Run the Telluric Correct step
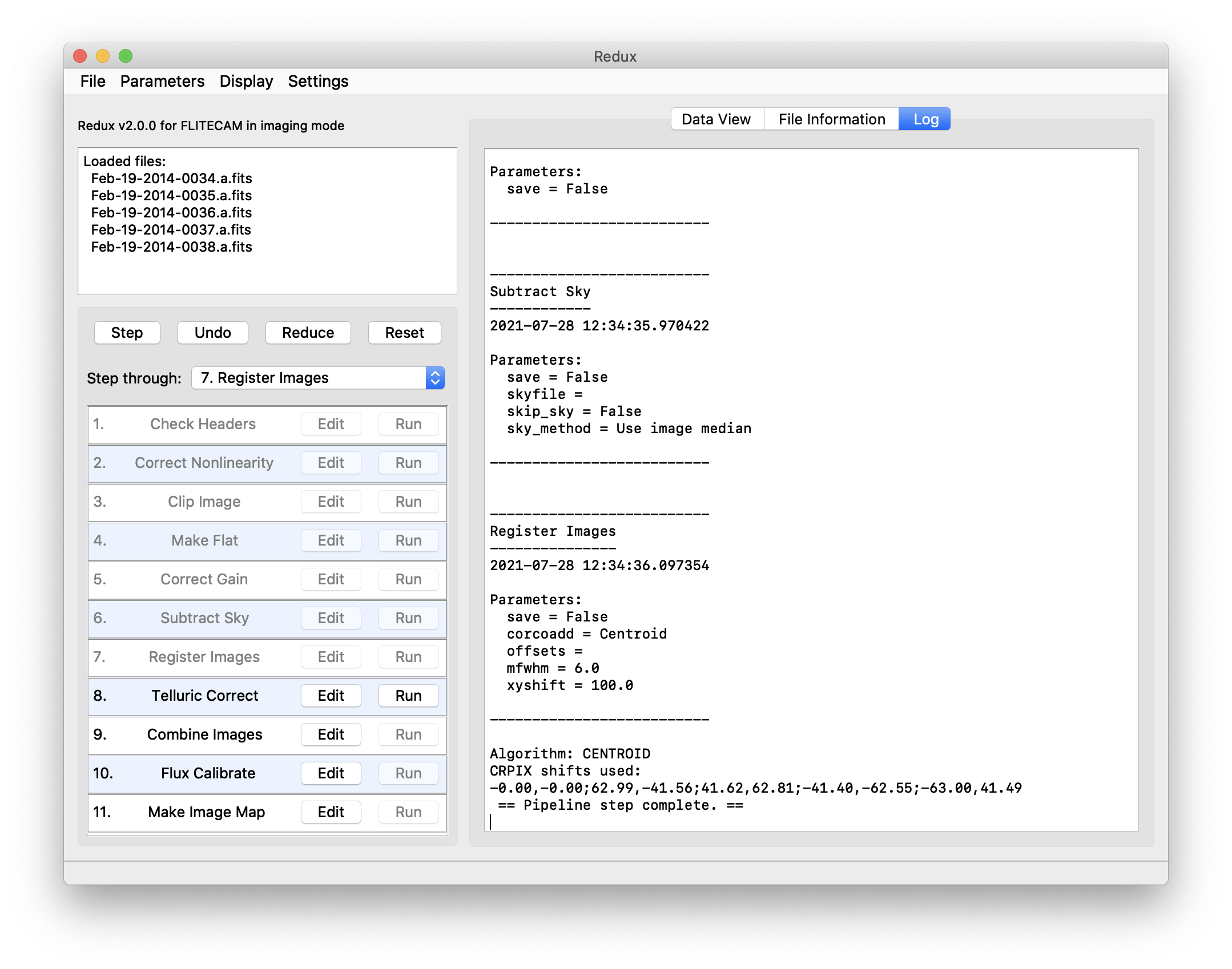1232x969 pixels. [x=408, y=696]
